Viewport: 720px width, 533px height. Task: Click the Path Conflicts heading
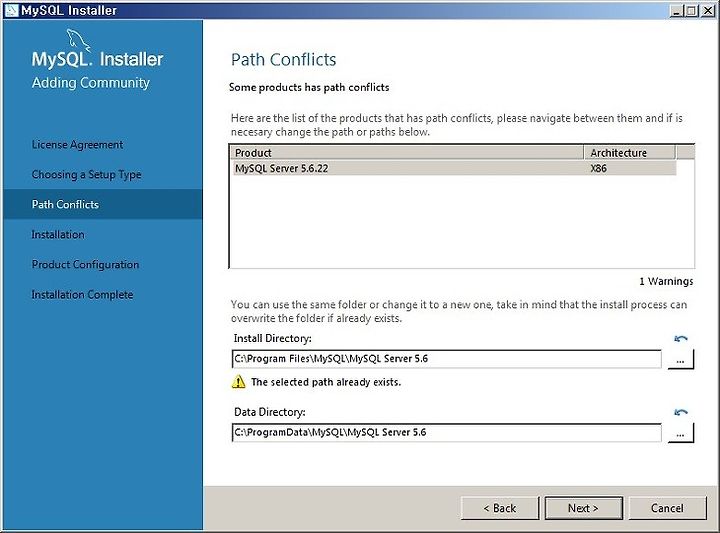(x=283, y=60)
